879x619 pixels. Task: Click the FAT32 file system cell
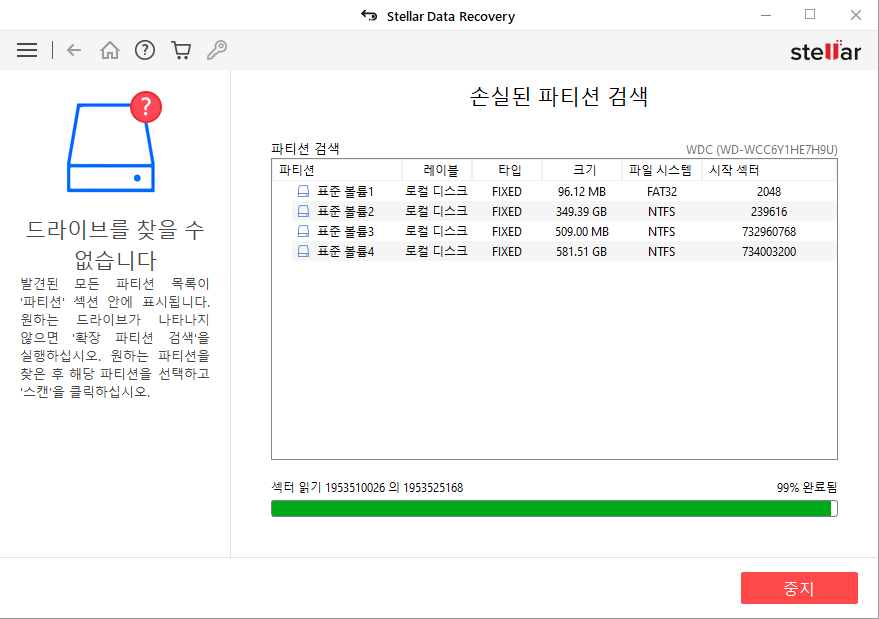pos(661,192)
